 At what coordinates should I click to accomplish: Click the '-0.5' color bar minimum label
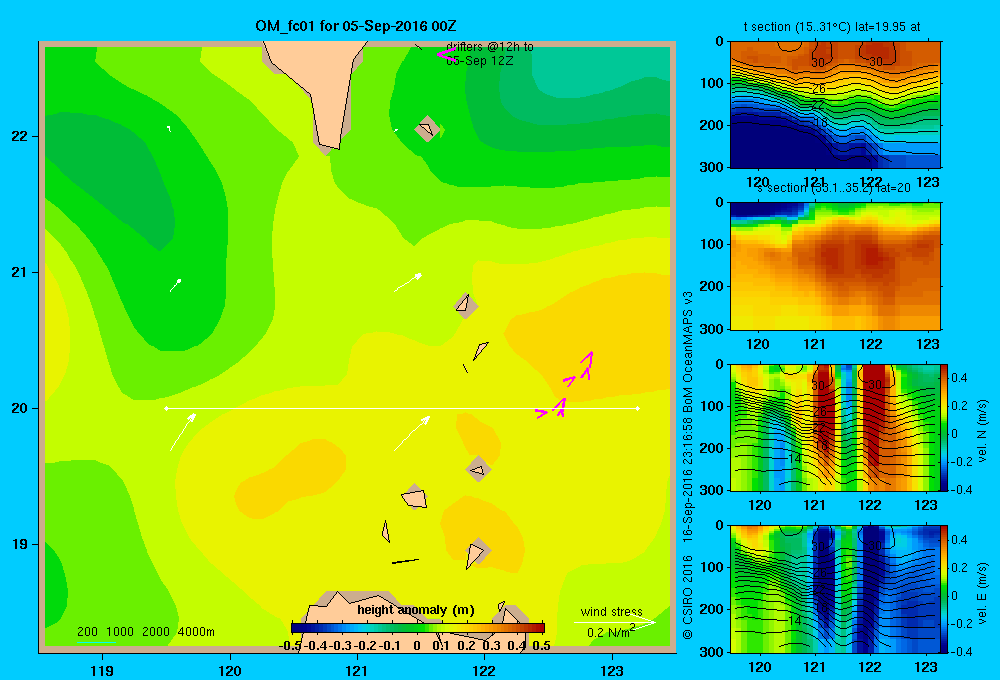(x=290, y=646)
